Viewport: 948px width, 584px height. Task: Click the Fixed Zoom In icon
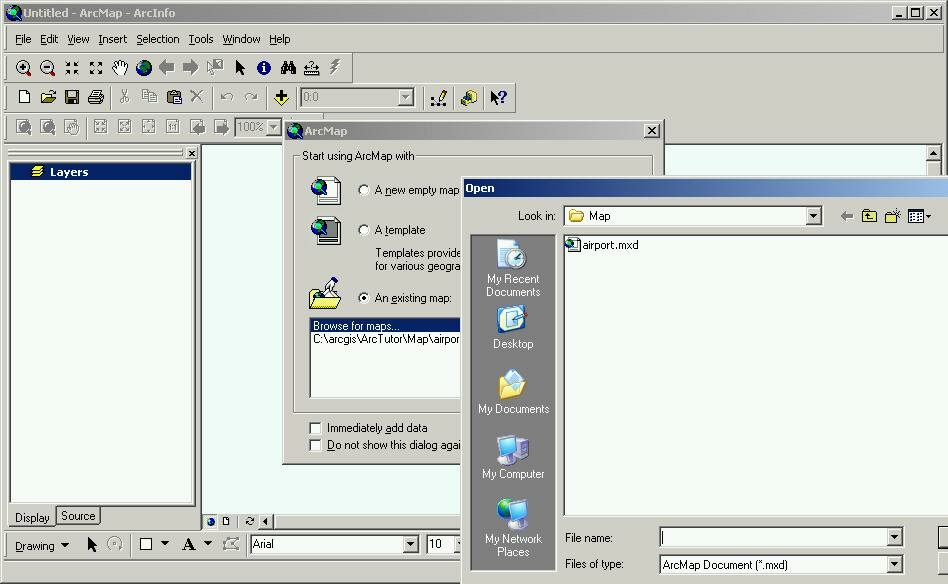72,68
